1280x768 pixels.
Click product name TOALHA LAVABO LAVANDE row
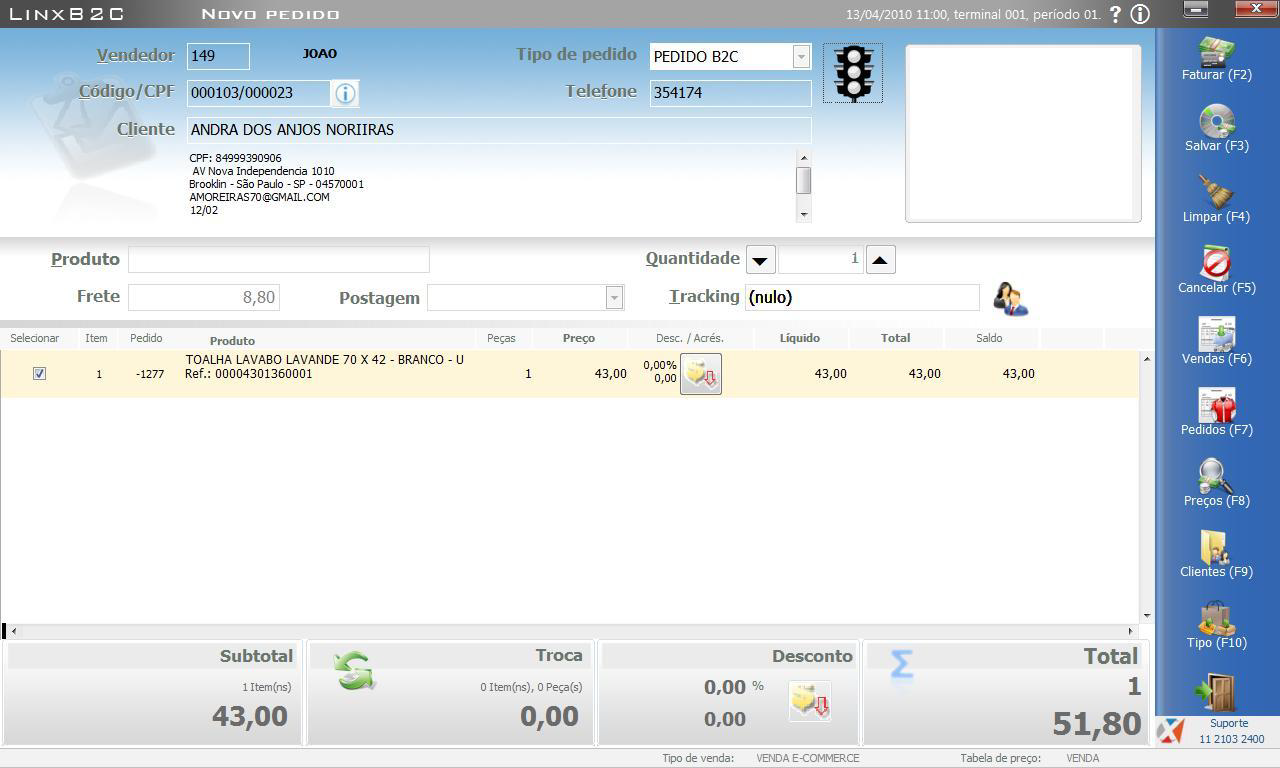[x=325, y=360]
